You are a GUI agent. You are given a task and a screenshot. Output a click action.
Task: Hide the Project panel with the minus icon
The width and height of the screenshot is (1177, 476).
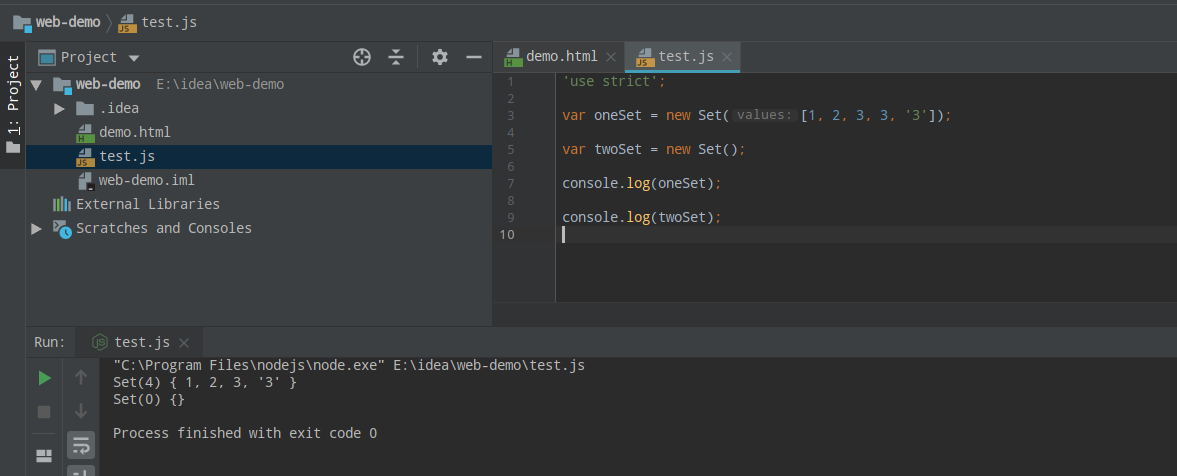point(474,57)
